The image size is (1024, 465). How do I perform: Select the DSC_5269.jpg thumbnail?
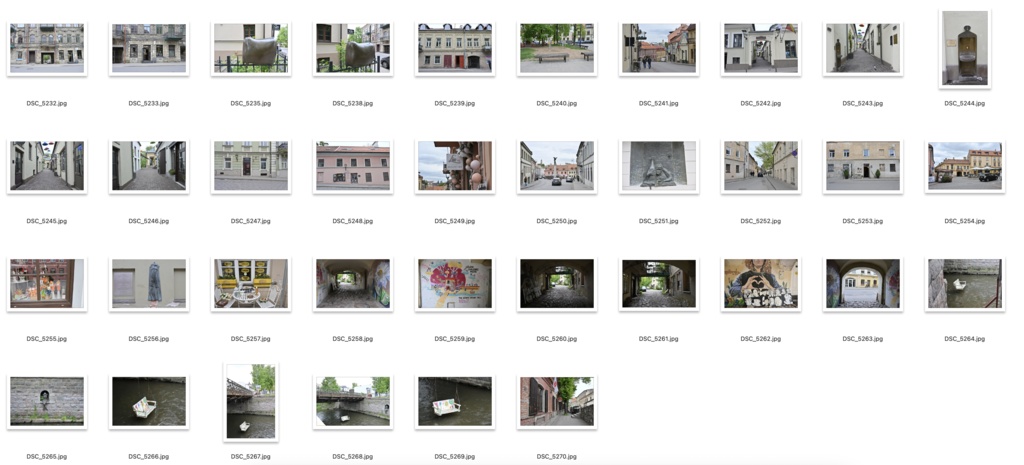point(455,402)
